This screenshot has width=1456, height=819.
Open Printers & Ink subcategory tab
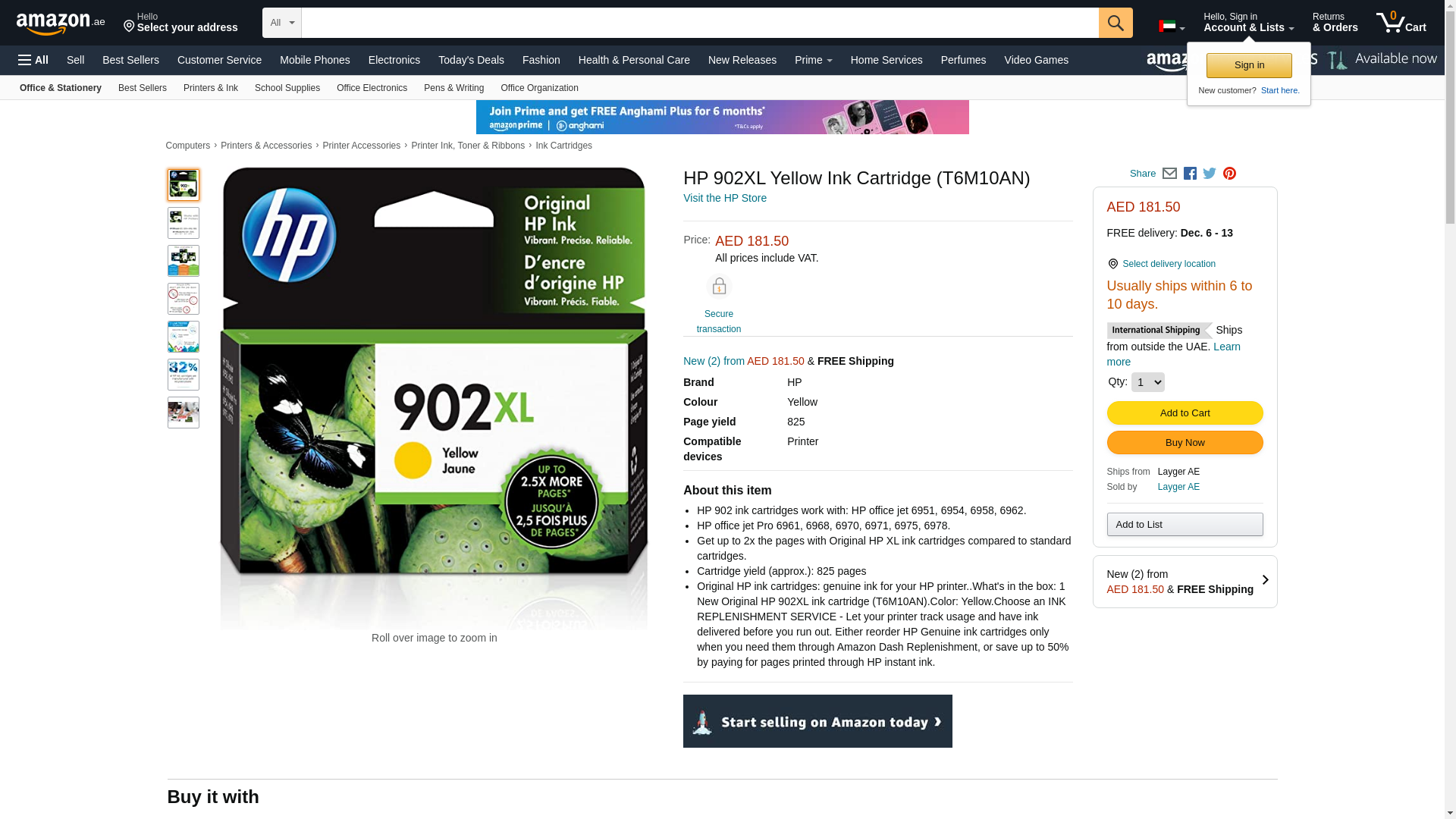point(211,88)
